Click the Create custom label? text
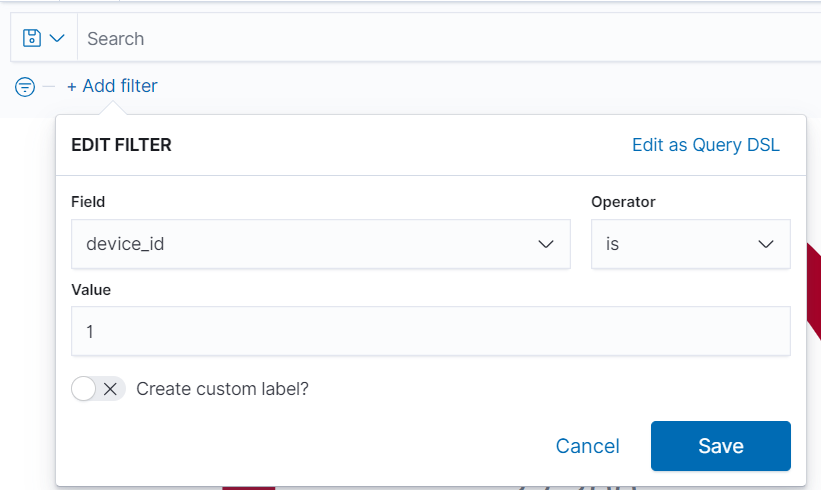 point(222,389)
